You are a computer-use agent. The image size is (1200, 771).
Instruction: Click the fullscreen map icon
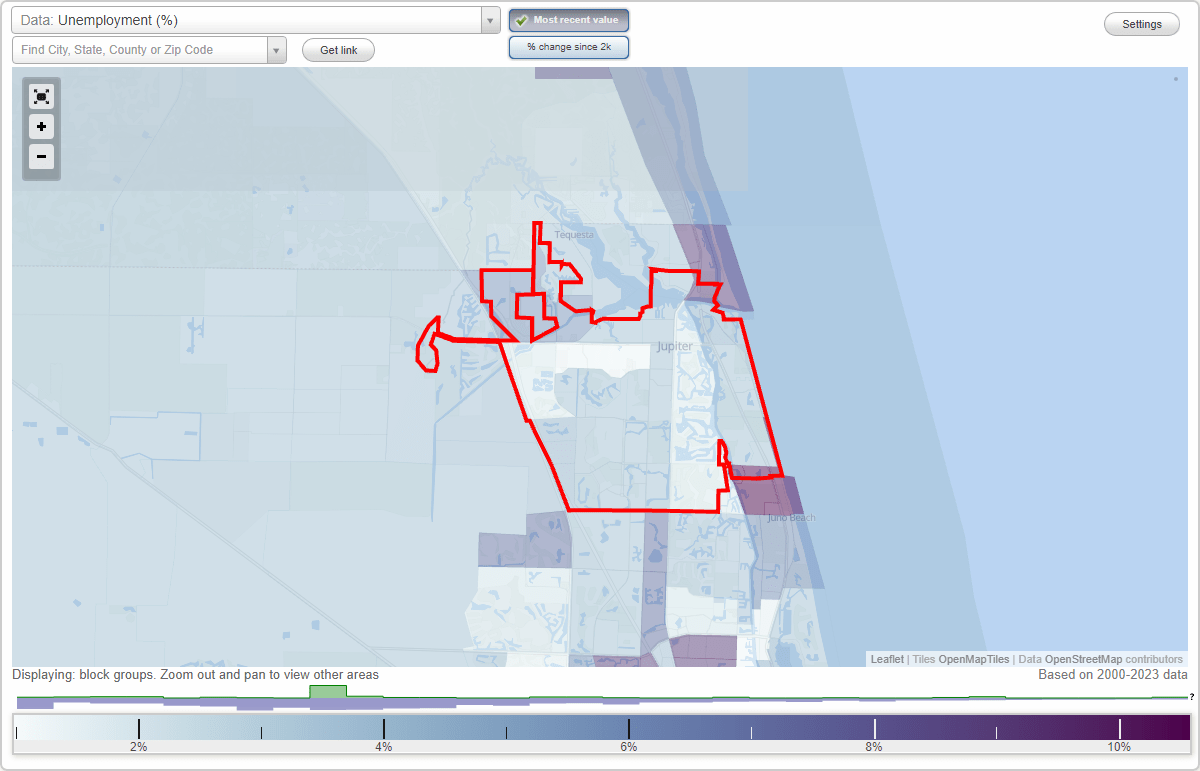click(41, 96)
